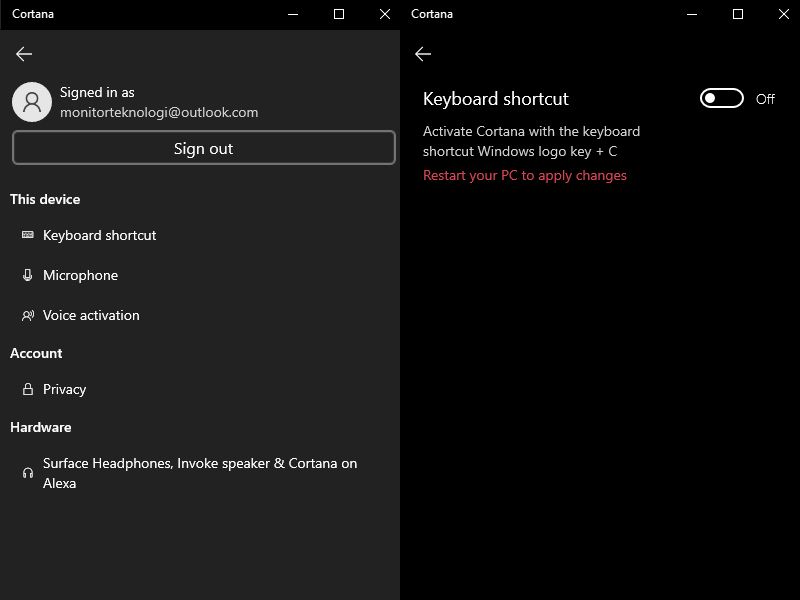Click the Signed in as label

tap(97, 92)
